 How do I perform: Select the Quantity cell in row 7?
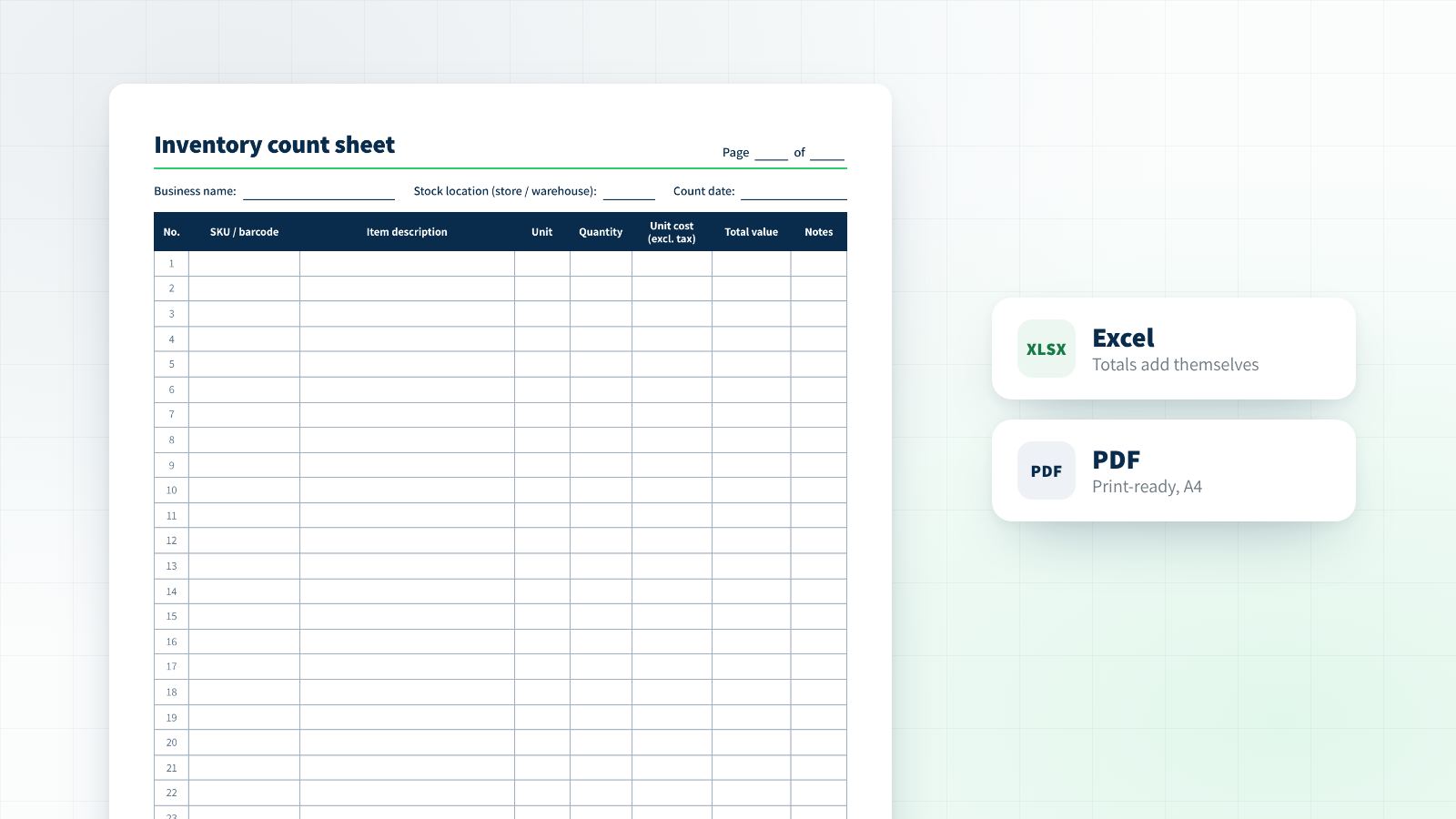(x=601, y=415)
